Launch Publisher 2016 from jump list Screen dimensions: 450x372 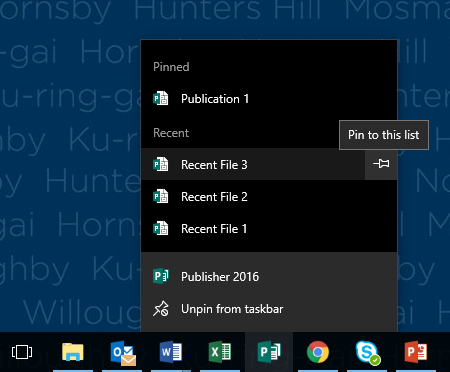click(x=269, y=277)
